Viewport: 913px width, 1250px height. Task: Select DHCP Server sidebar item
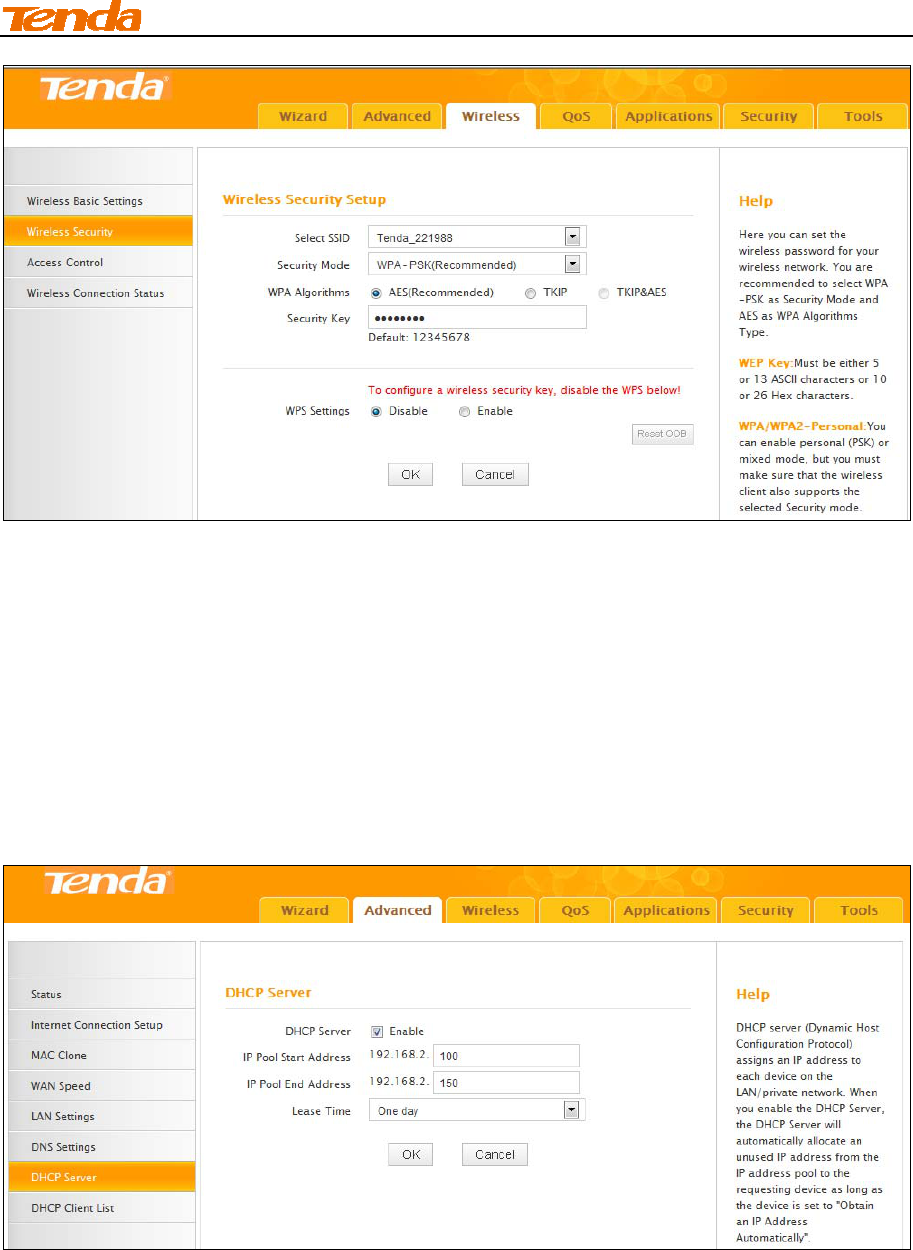click(101, 1177)
